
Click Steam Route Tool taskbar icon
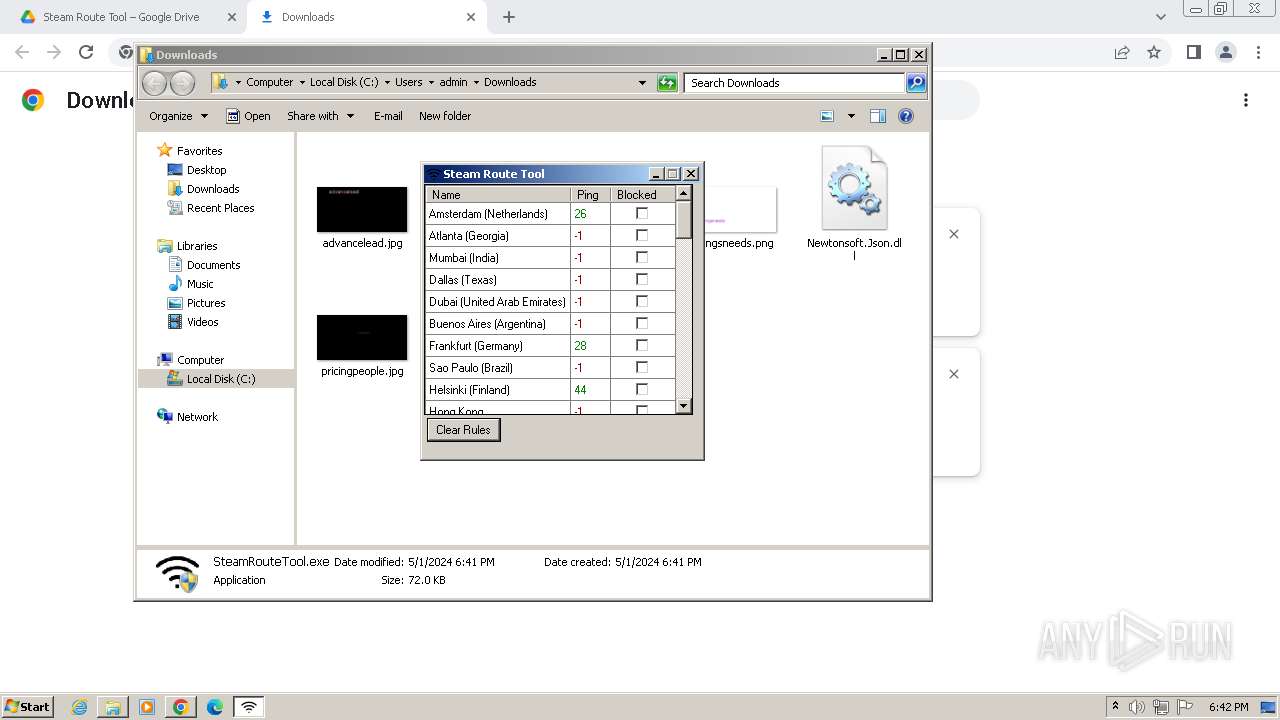(249, 707)
